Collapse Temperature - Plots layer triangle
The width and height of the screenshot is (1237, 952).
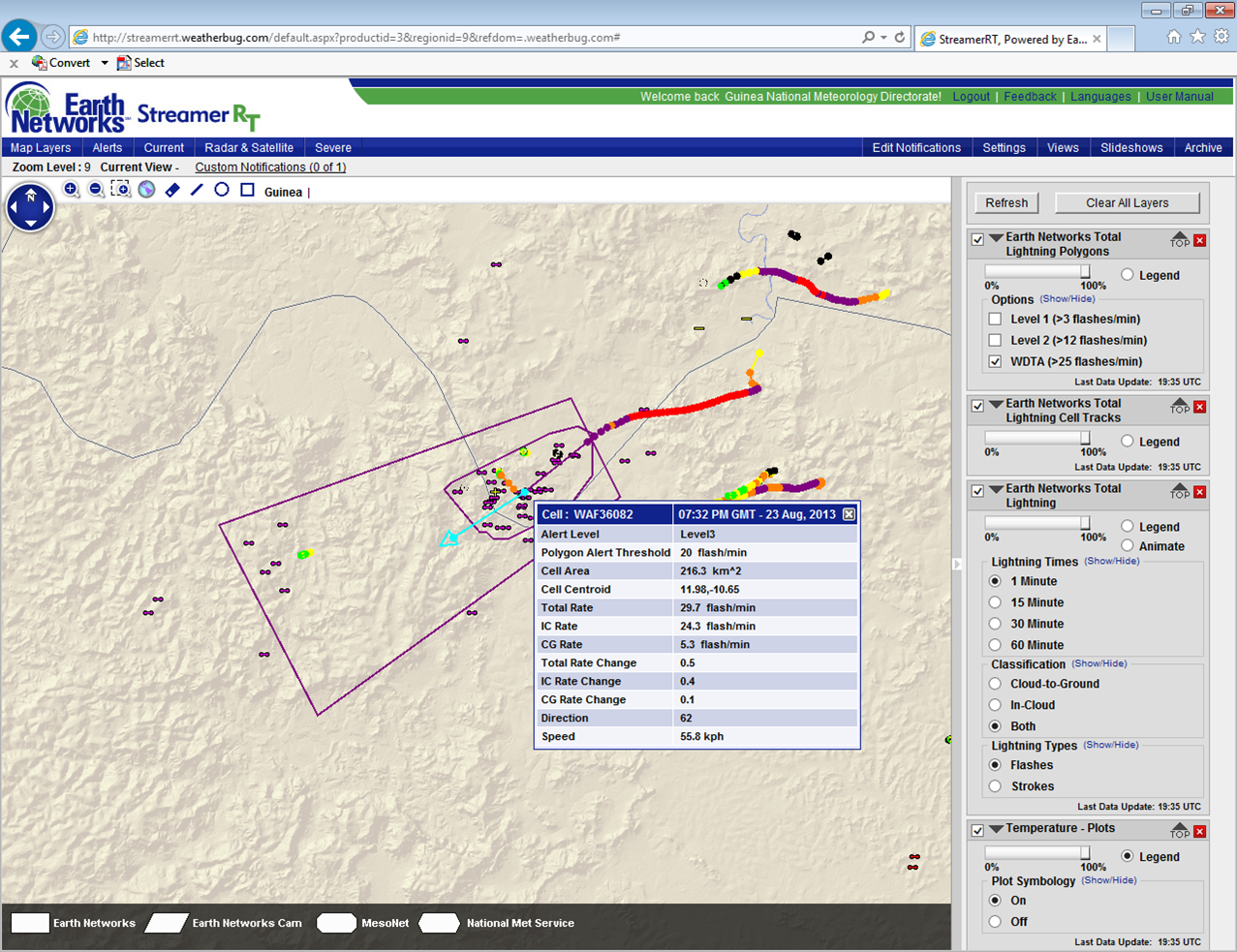coord(996,828)
